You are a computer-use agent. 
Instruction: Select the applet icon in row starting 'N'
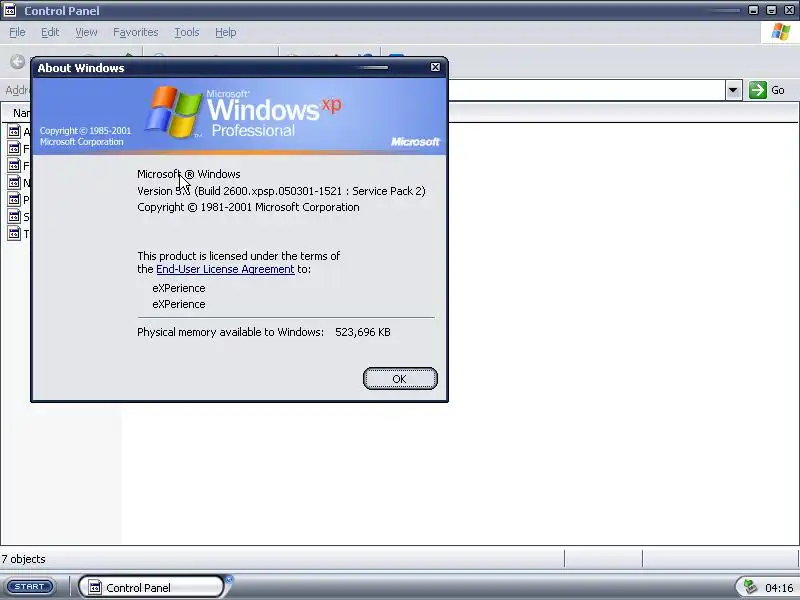[14, 183]
